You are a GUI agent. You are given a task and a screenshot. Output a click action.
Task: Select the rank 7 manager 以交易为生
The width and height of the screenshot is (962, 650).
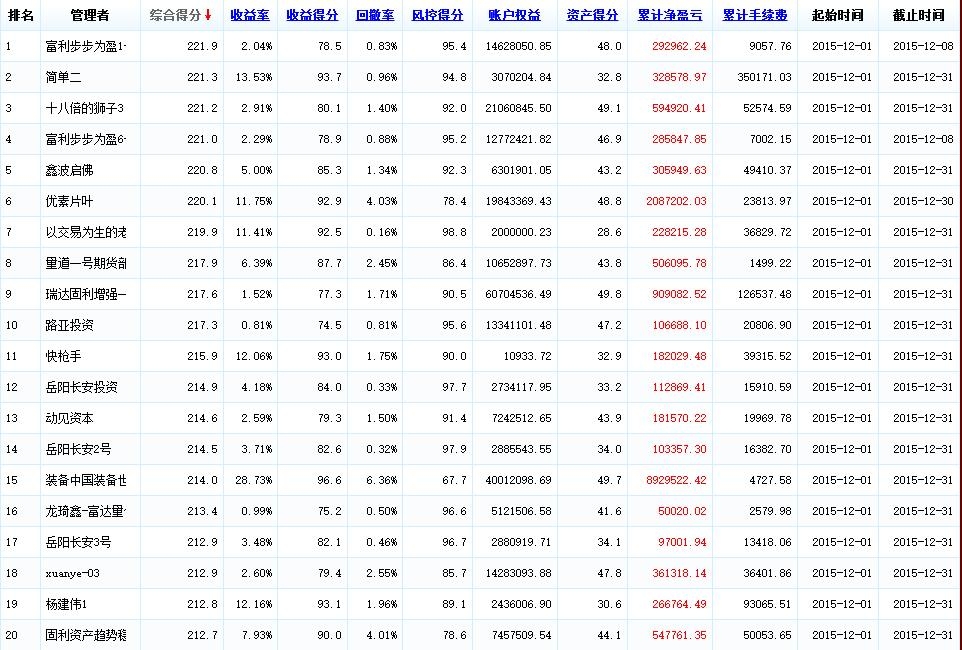pos(86,232)
